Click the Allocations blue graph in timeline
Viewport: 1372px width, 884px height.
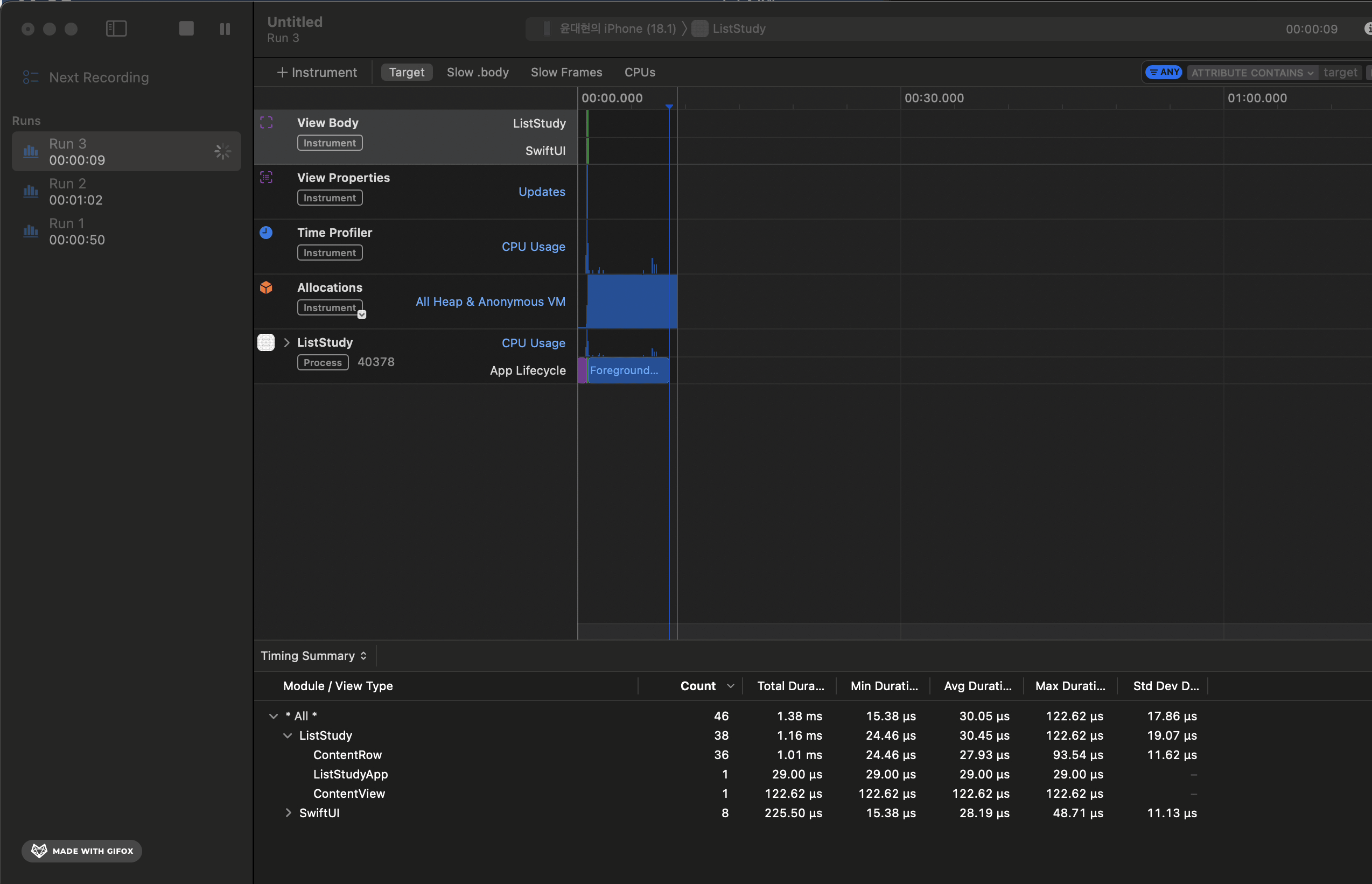tap(632, 301)
